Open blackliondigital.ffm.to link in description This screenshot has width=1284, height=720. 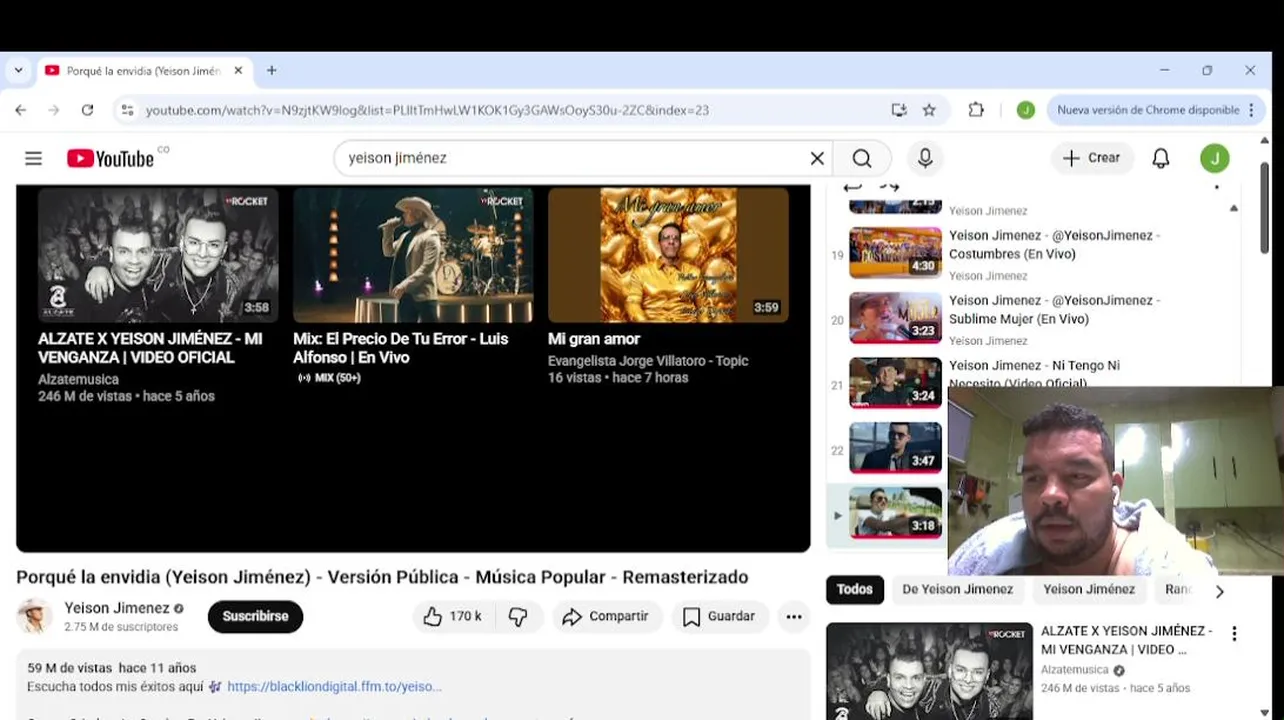coord(334,686)
